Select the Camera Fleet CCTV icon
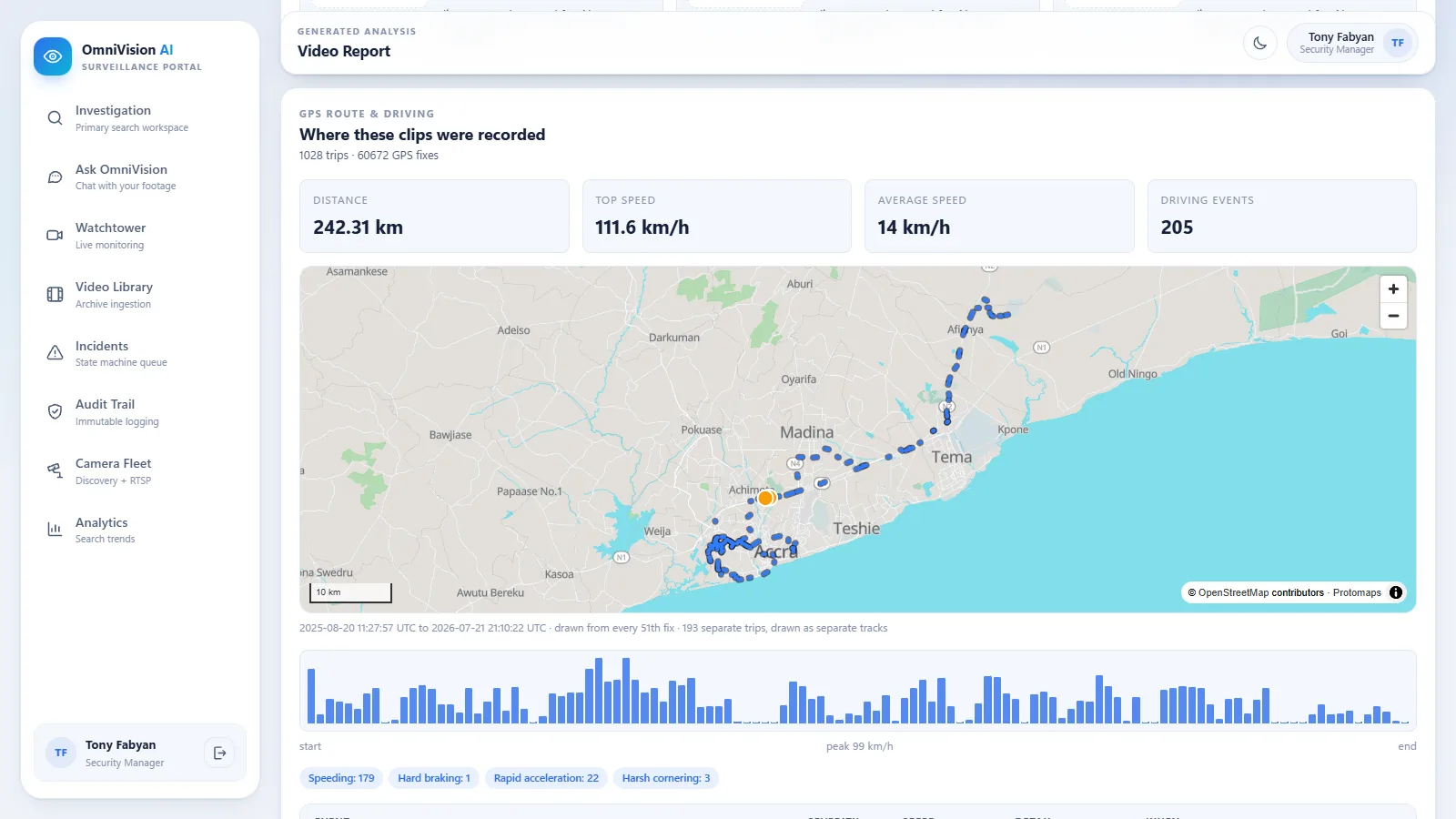 (55, 470)
